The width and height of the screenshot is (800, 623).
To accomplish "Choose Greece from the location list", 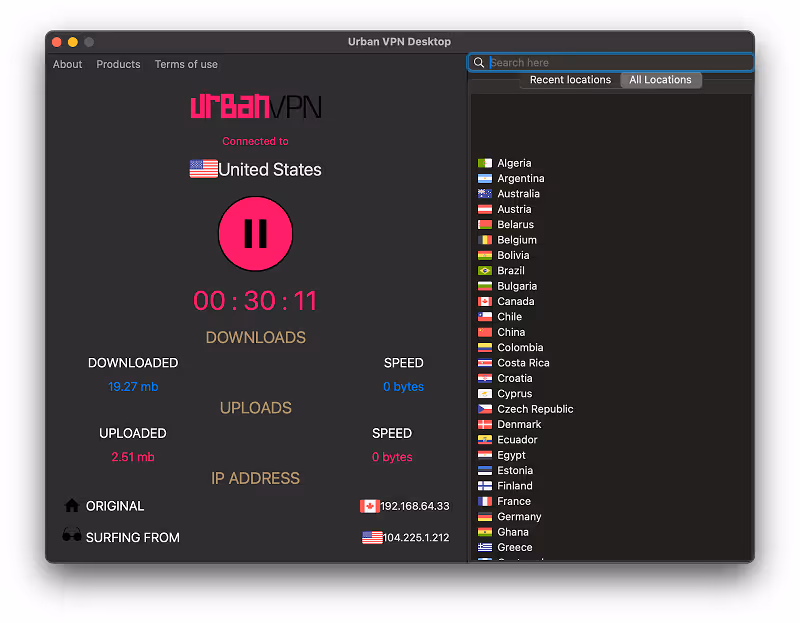I will coord(515,547).
